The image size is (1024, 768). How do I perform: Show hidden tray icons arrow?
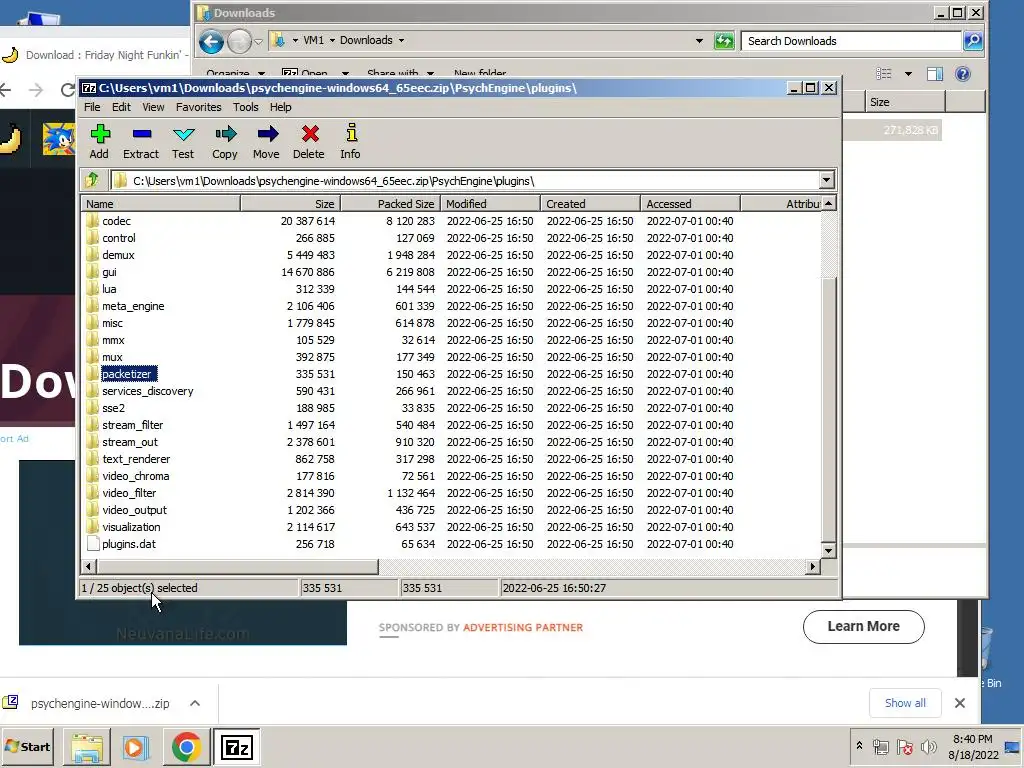pos(859,746)
